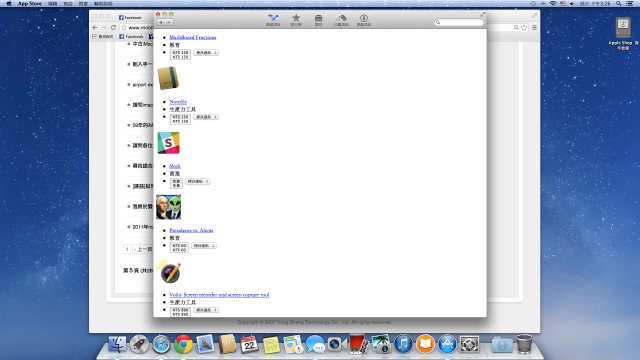The image size is (640, 360).
Task: Open Photo Booth from the Dock
Action: click(359, 344)
